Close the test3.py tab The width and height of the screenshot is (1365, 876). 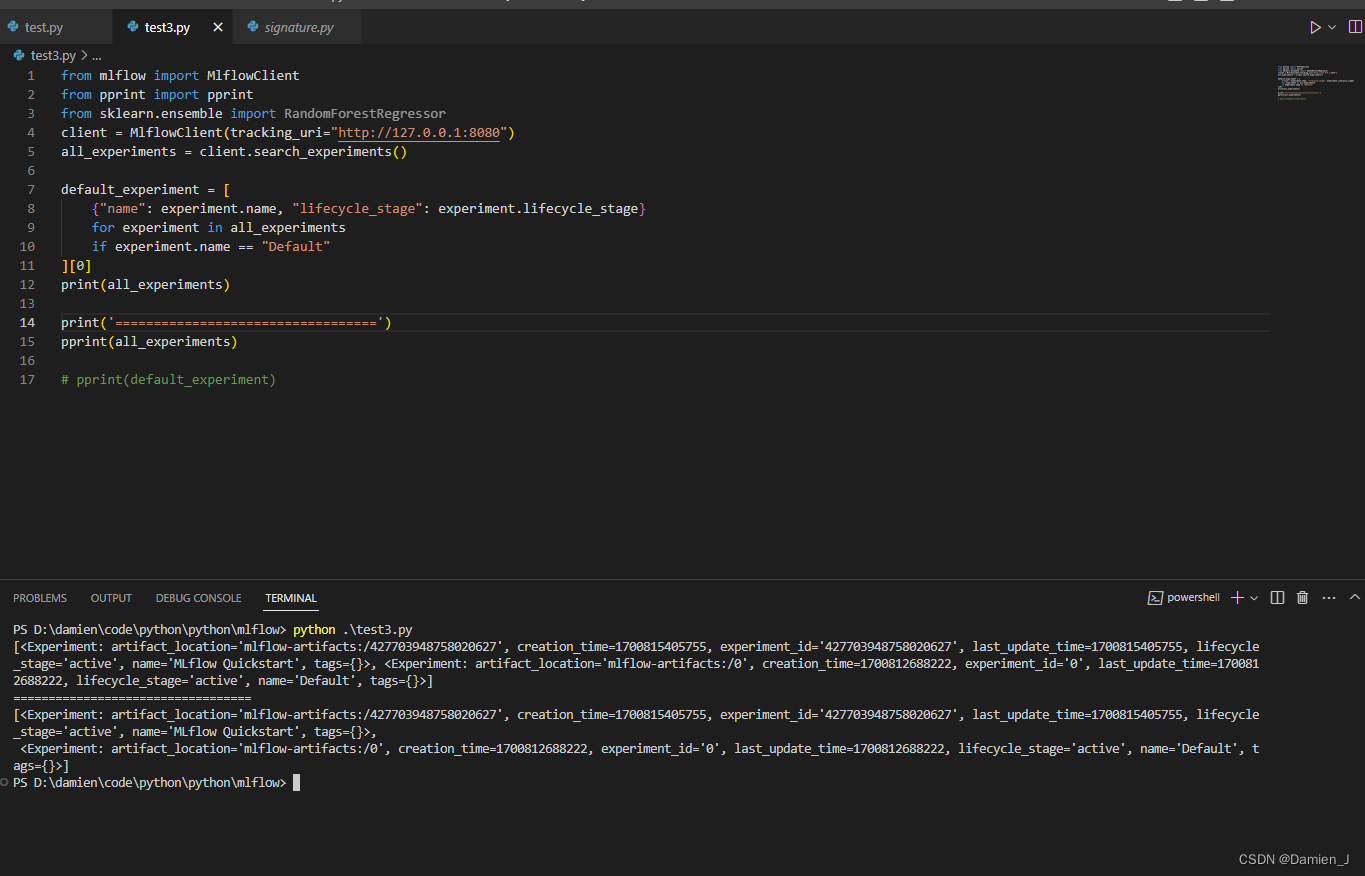217,27
